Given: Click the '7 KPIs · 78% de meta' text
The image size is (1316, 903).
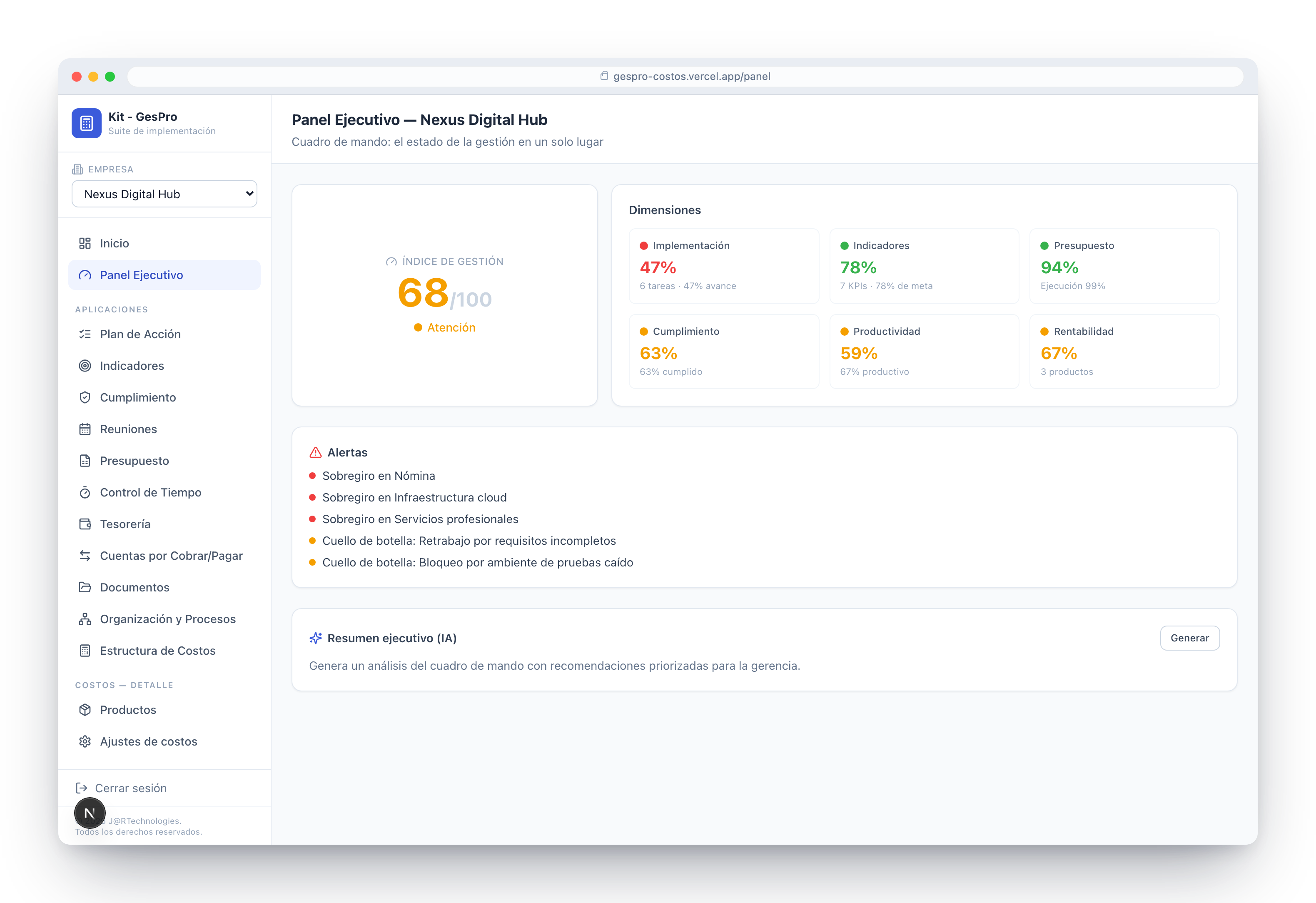Looking at the screenshot, I should [886, 286].
